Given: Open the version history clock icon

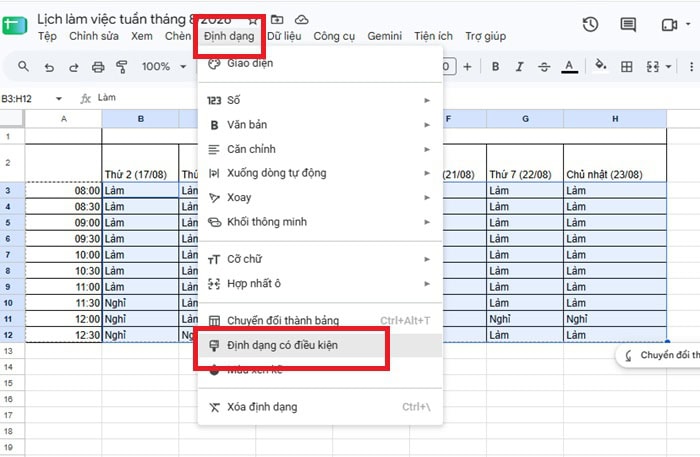Looking at the screenshot, I should click(590, 25).
